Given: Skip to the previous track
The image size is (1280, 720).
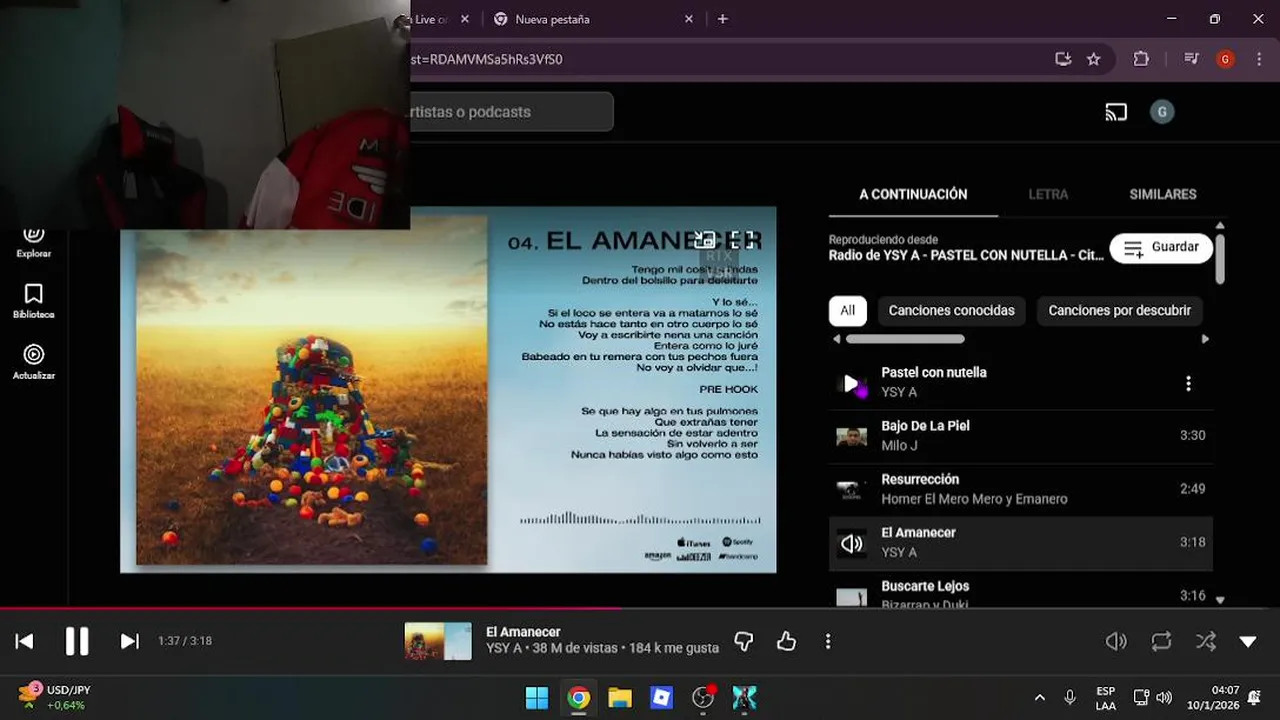Looking at the screenshot, I should click(x=25, y=641).
